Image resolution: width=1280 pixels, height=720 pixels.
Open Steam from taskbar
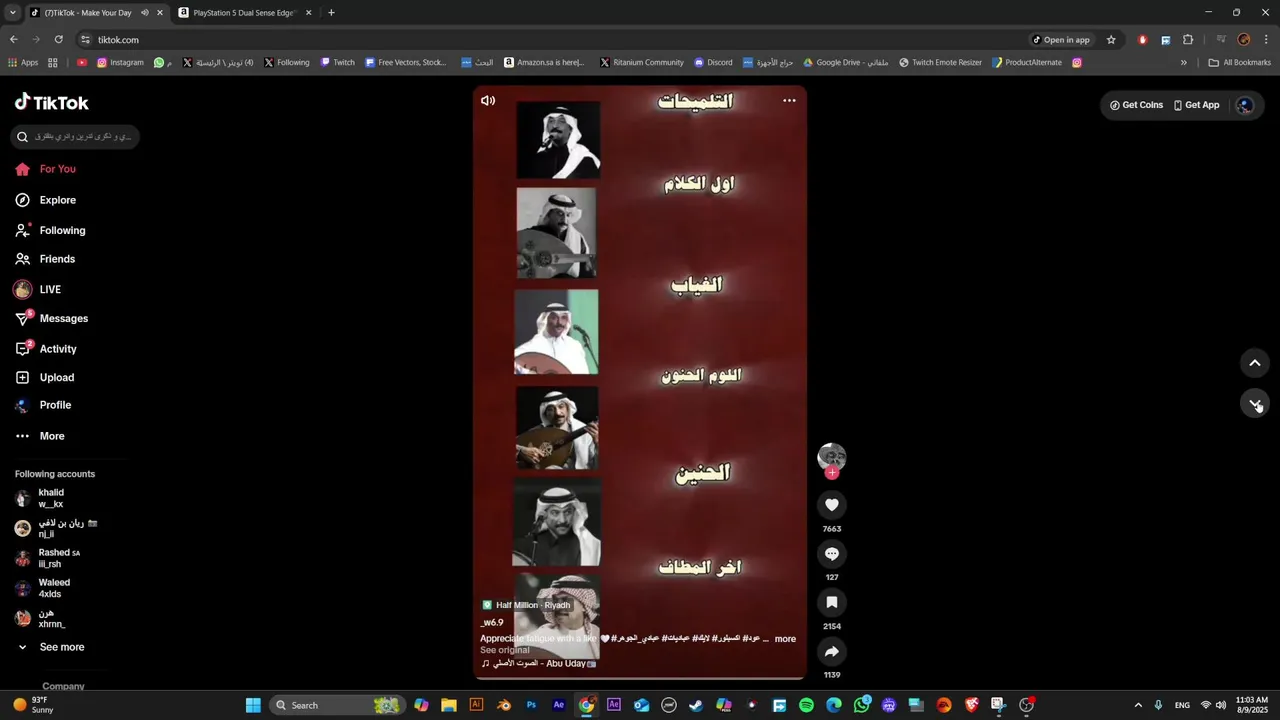696,705
